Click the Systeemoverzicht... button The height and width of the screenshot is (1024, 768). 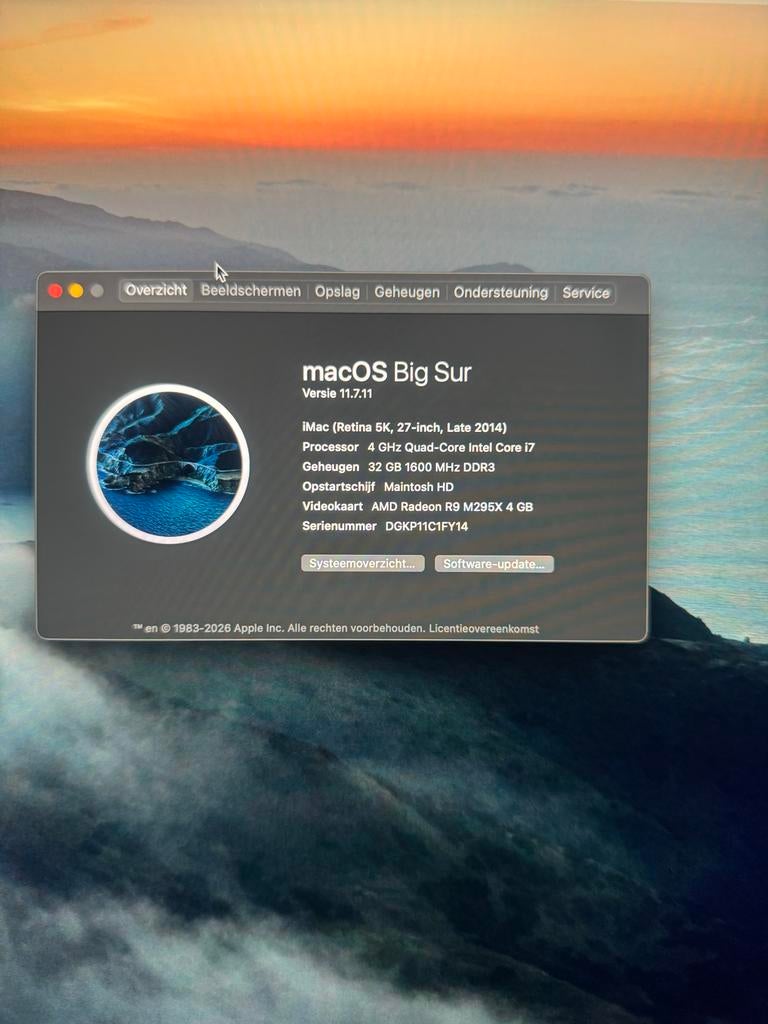click(362, 564)
